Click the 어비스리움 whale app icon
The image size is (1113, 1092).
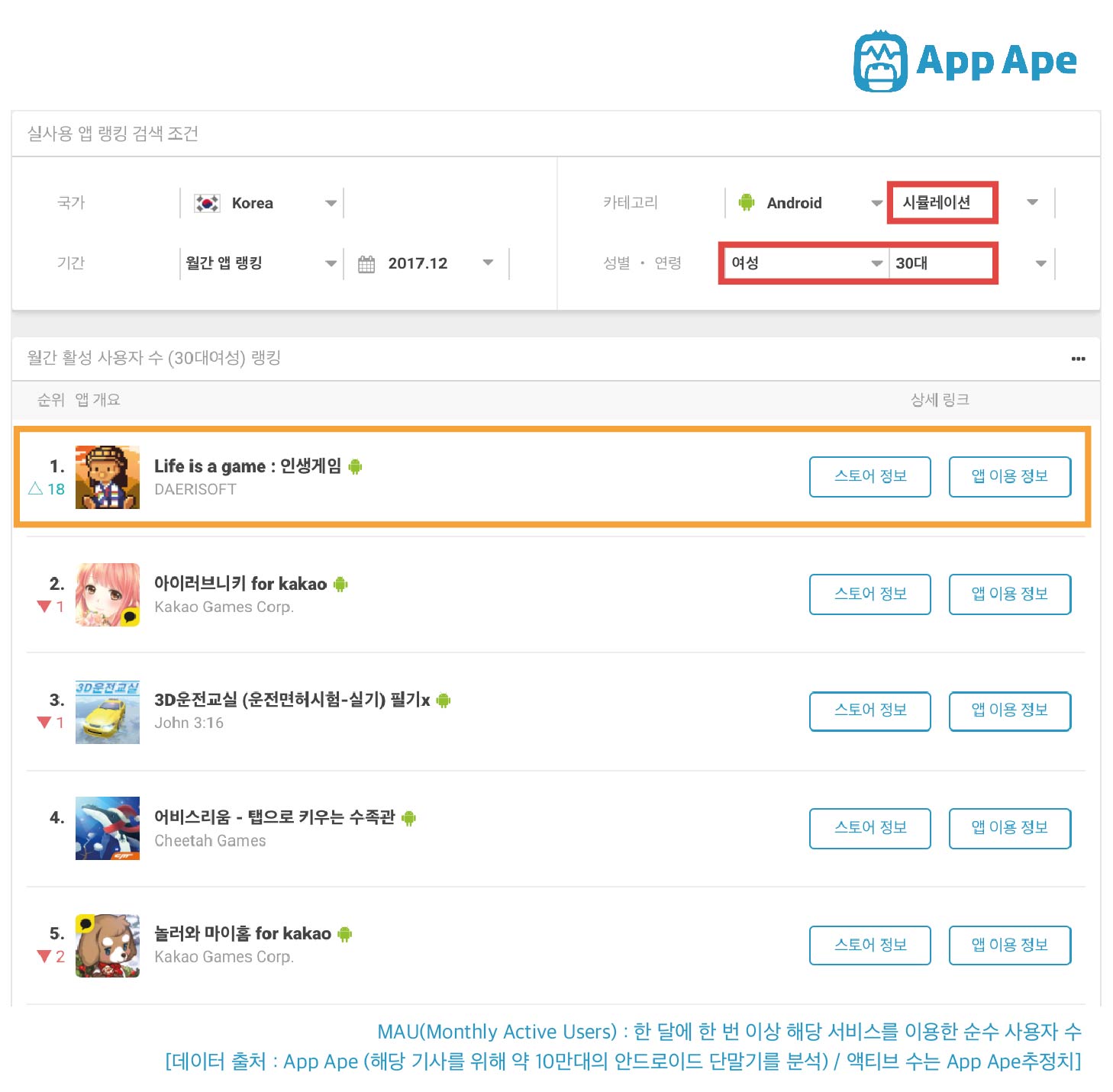(108, 828)
